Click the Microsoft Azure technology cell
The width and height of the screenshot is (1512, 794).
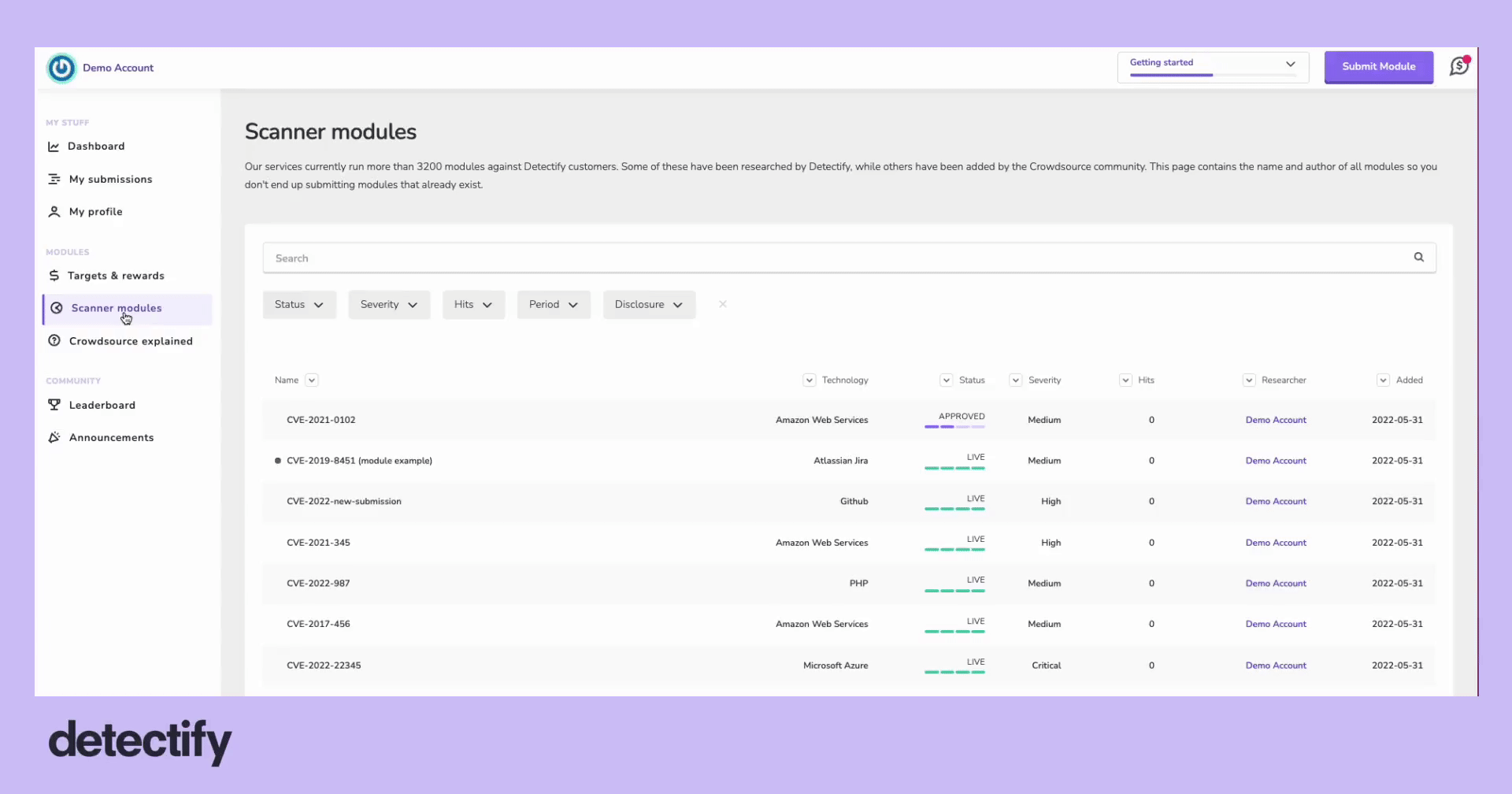tap(836, 666)
